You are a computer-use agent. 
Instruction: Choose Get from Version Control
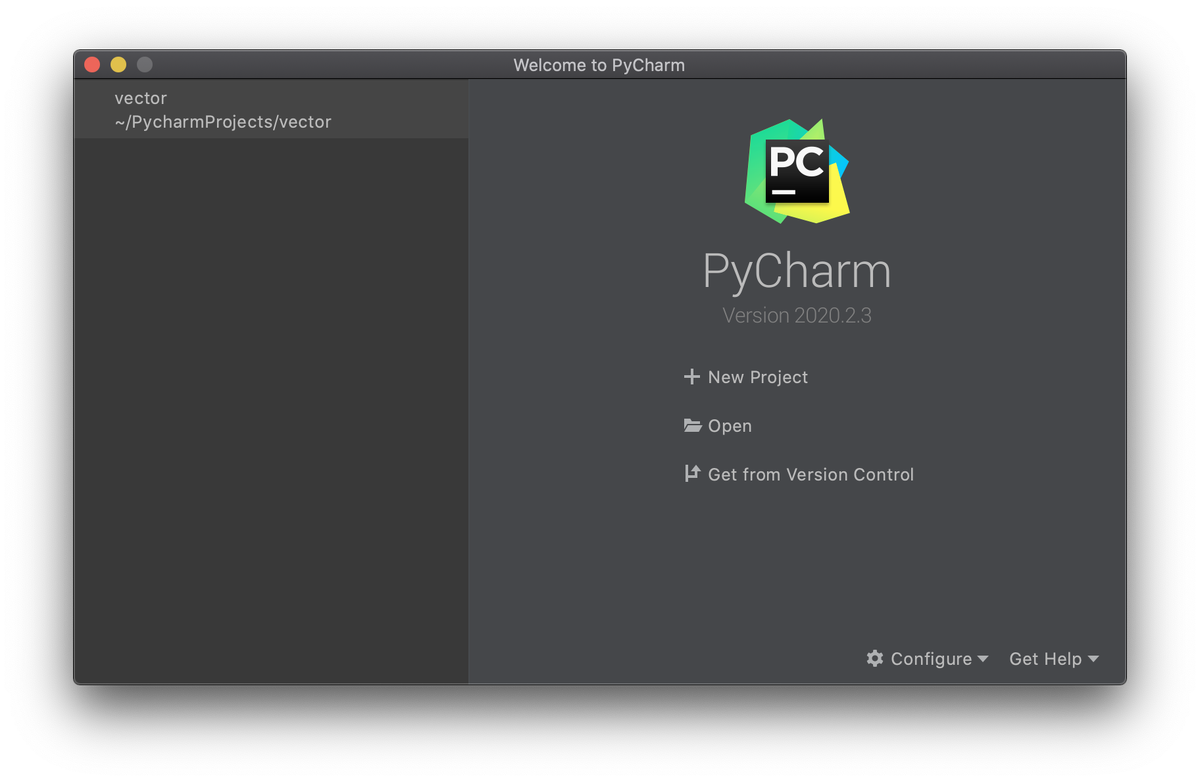(x=799, y=474)
